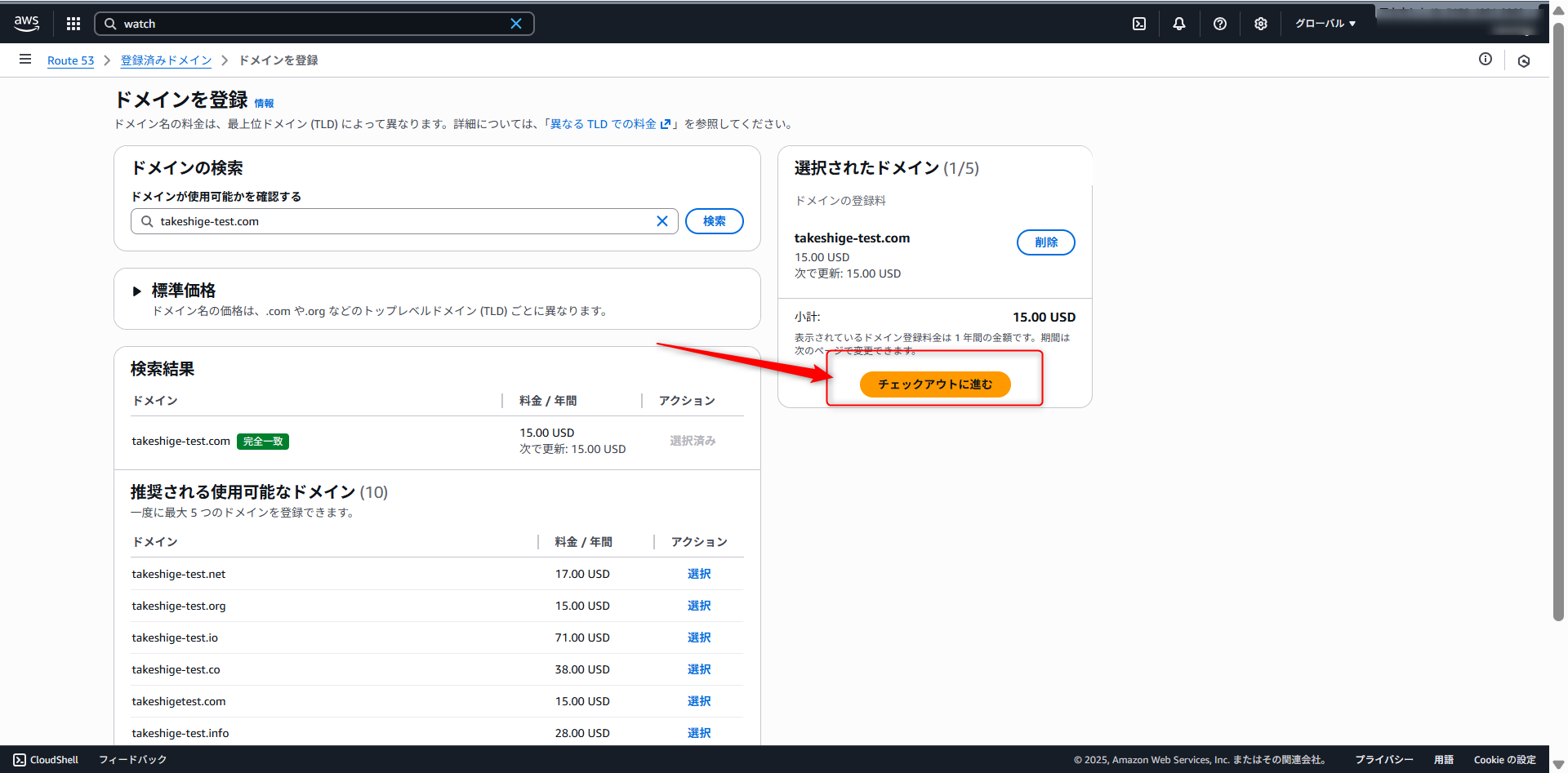Open the services grid menu icon
The height and width of the screenshot is (773, 1568).
pos(73,24)
